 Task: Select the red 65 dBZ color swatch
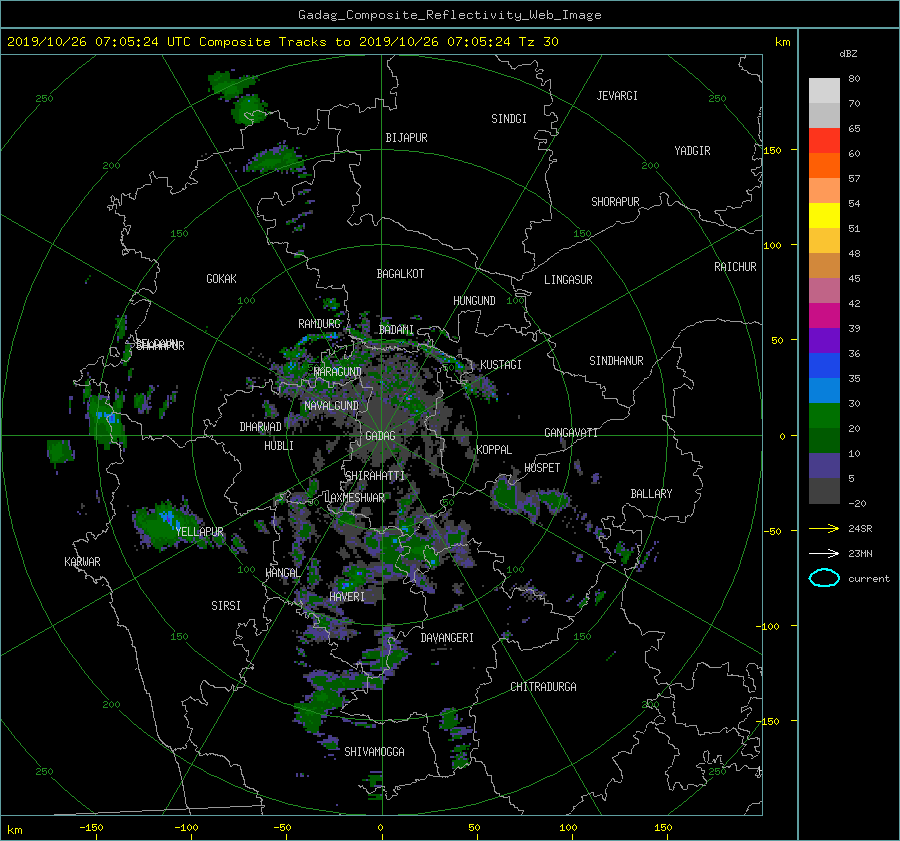click(x=824, y=140)
